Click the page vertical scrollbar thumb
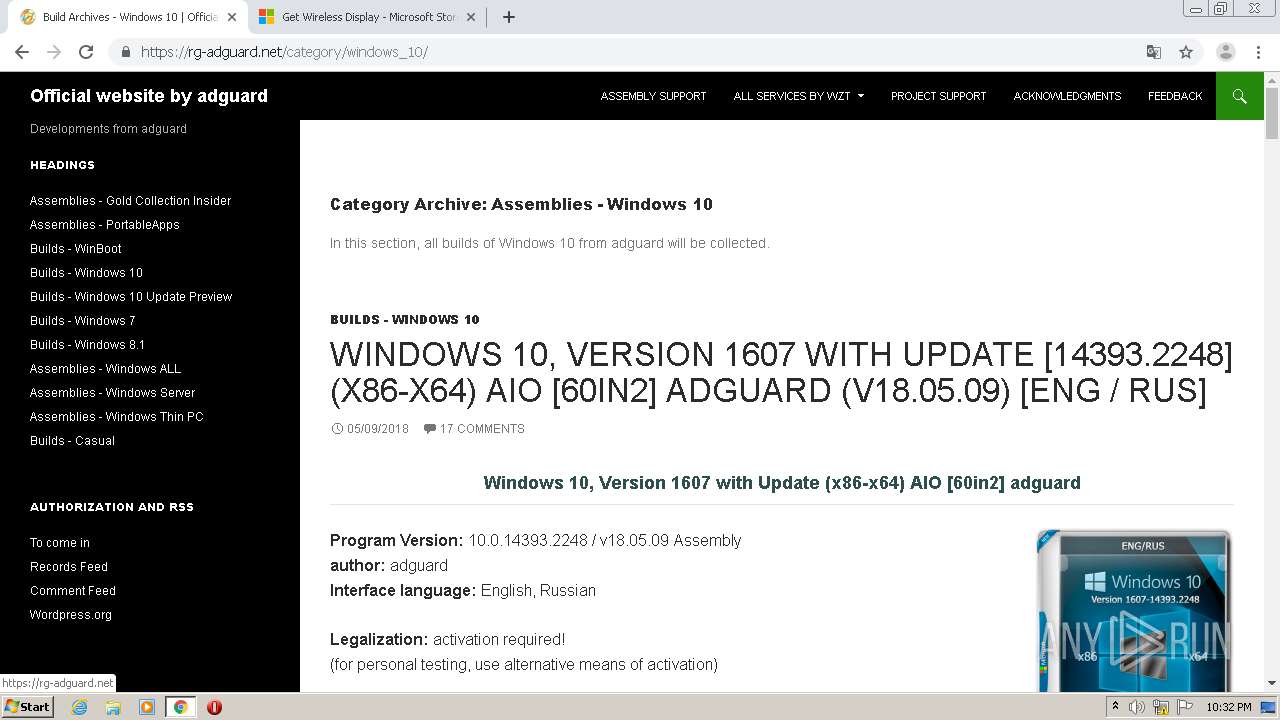 click(x=1272, y=113)
